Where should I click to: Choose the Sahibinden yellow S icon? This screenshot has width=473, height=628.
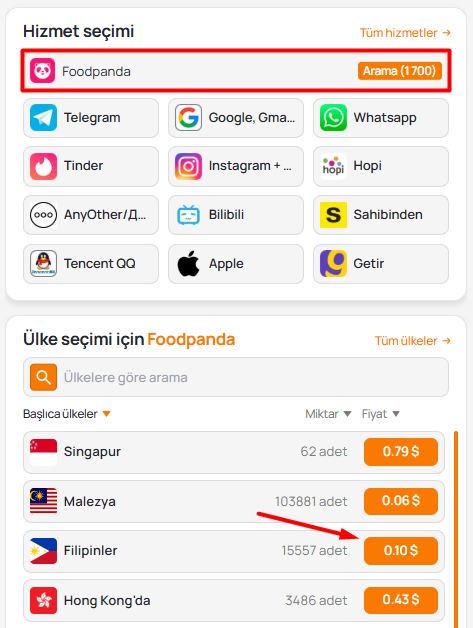333,215
